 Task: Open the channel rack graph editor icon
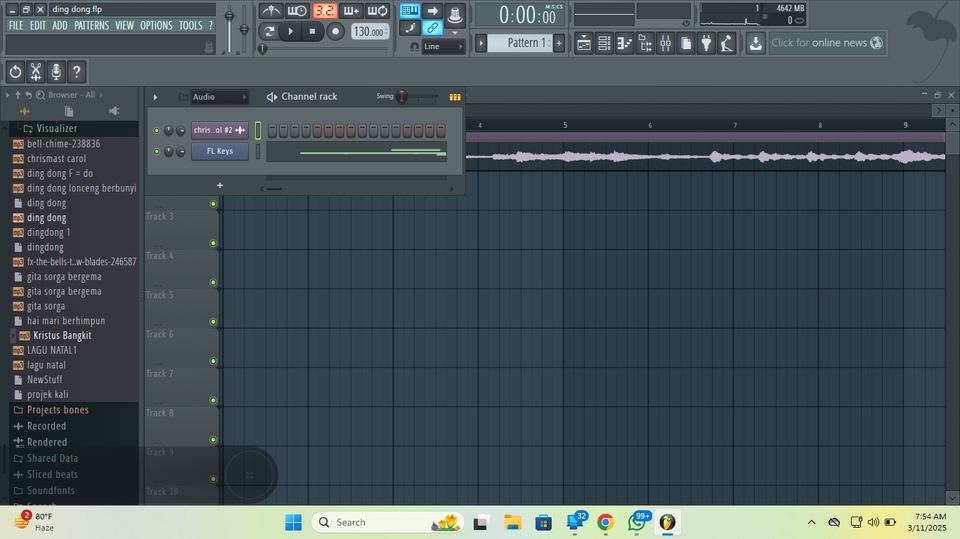pos(455,97)
